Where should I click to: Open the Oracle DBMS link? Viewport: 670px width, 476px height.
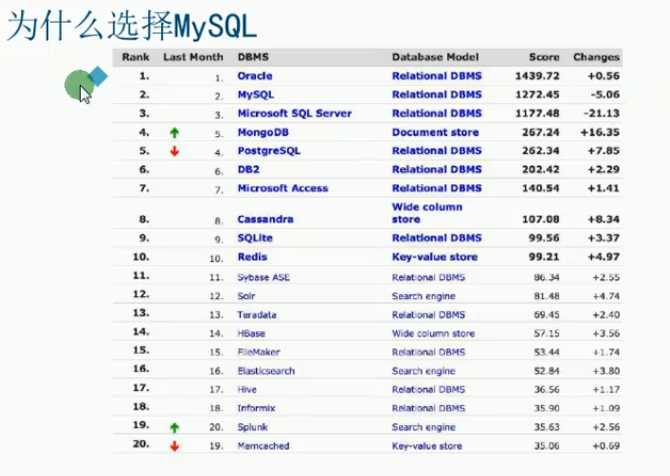point(255,76)
